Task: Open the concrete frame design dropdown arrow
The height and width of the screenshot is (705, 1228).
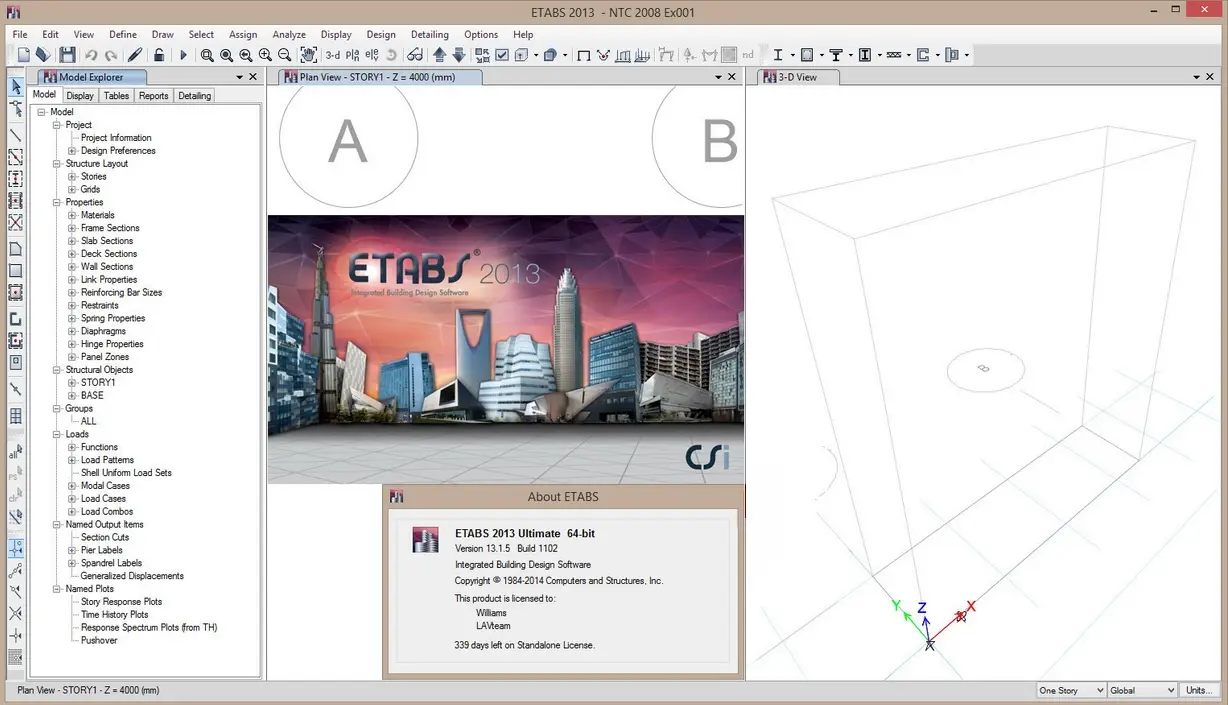Action: [822, 55]
